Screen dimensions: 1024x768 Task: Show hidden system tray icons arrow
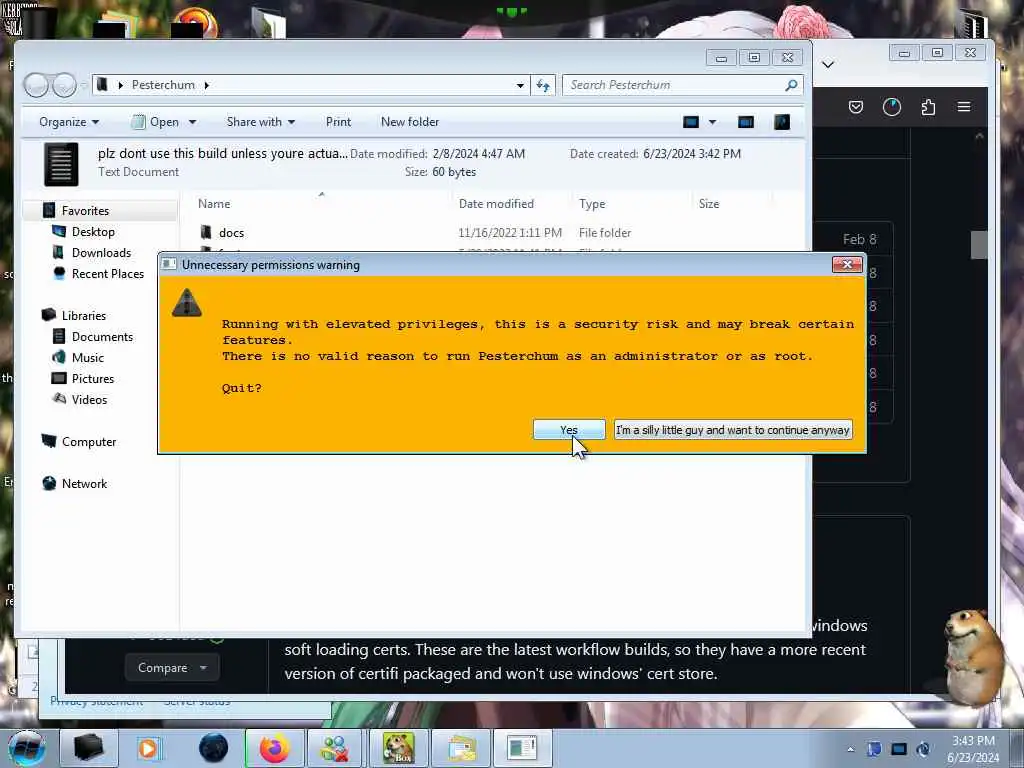tap(850, 749)
